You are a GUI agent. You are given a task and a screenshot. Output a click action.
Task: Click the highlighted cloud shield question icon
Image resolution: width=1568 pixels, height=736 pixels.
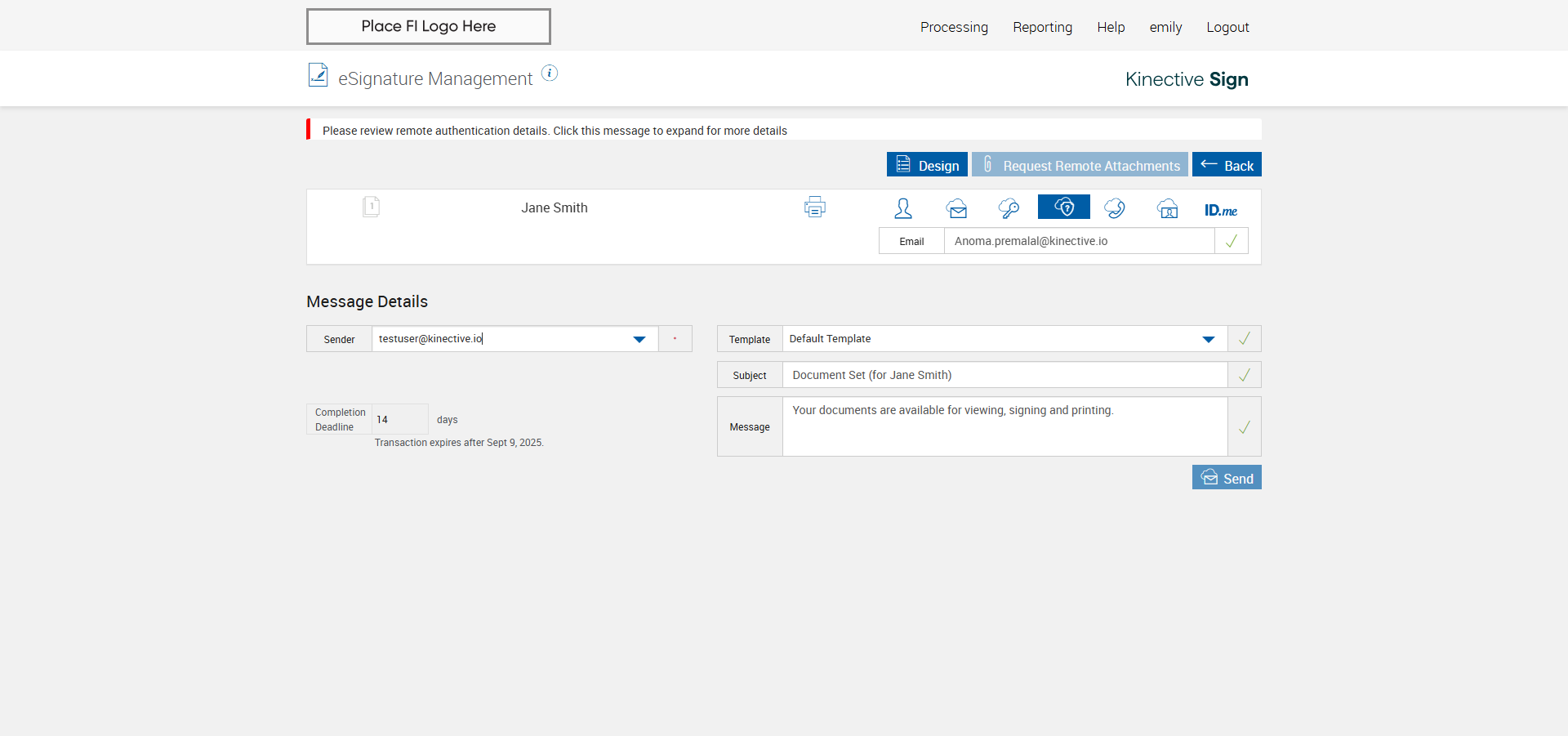(1063, 207)
